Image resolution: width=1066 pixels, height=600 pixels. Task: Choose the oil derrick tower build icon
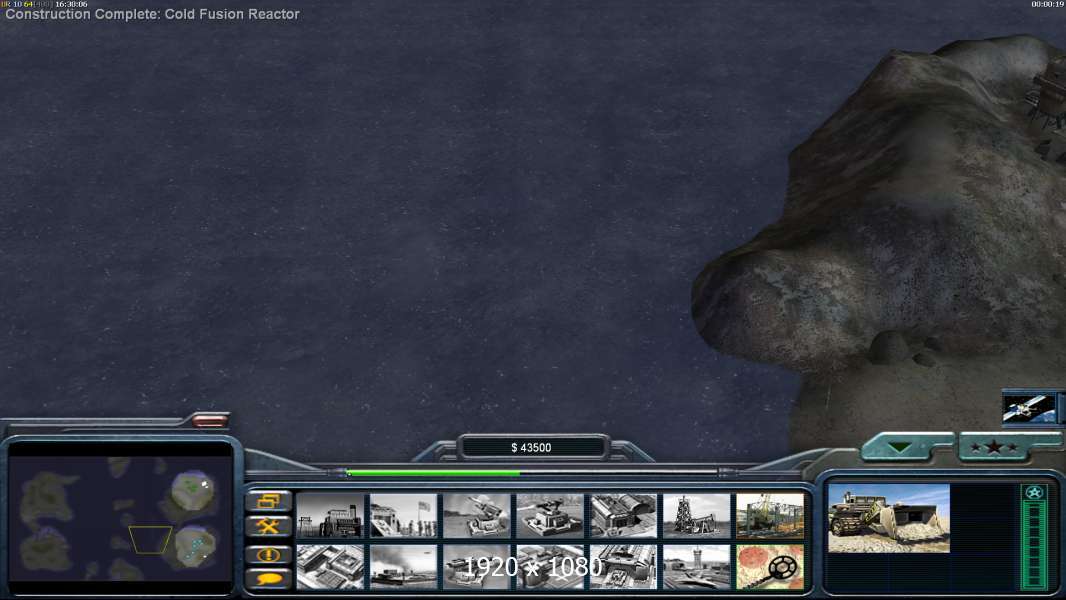[x=697, y=516]
